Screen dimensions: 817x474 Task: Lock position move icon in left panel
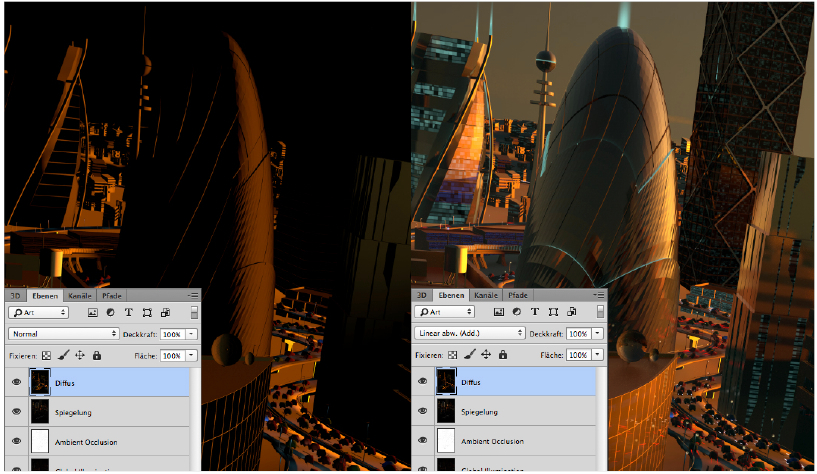click(x=80, y=355)
